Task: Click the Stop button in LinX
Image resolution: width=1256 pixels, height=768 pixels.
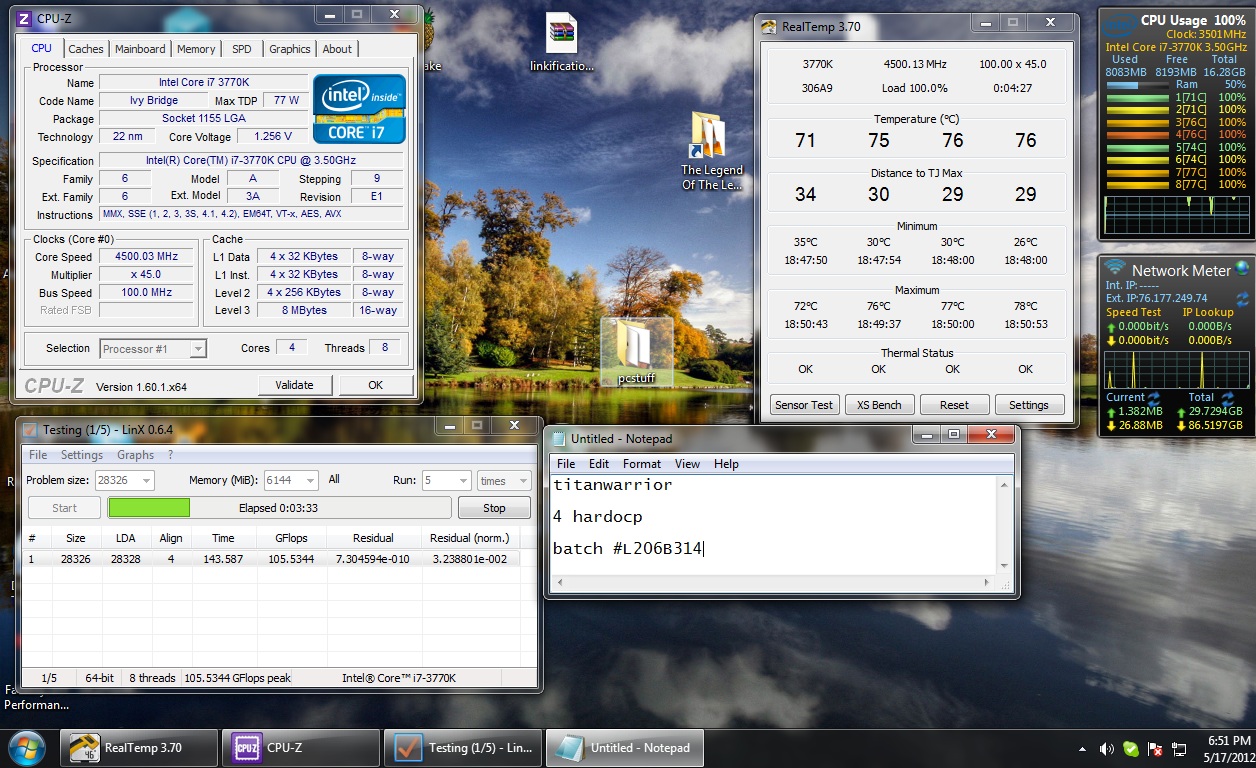Action: tap(494, 508)
